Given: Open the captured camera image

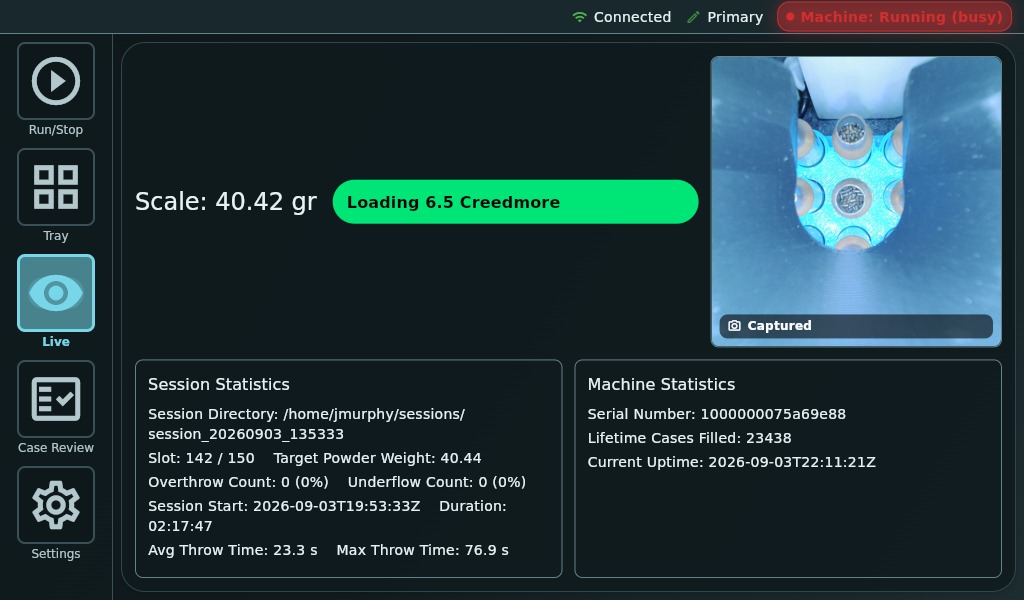Looking at the screenshot, I should [856, 201].
